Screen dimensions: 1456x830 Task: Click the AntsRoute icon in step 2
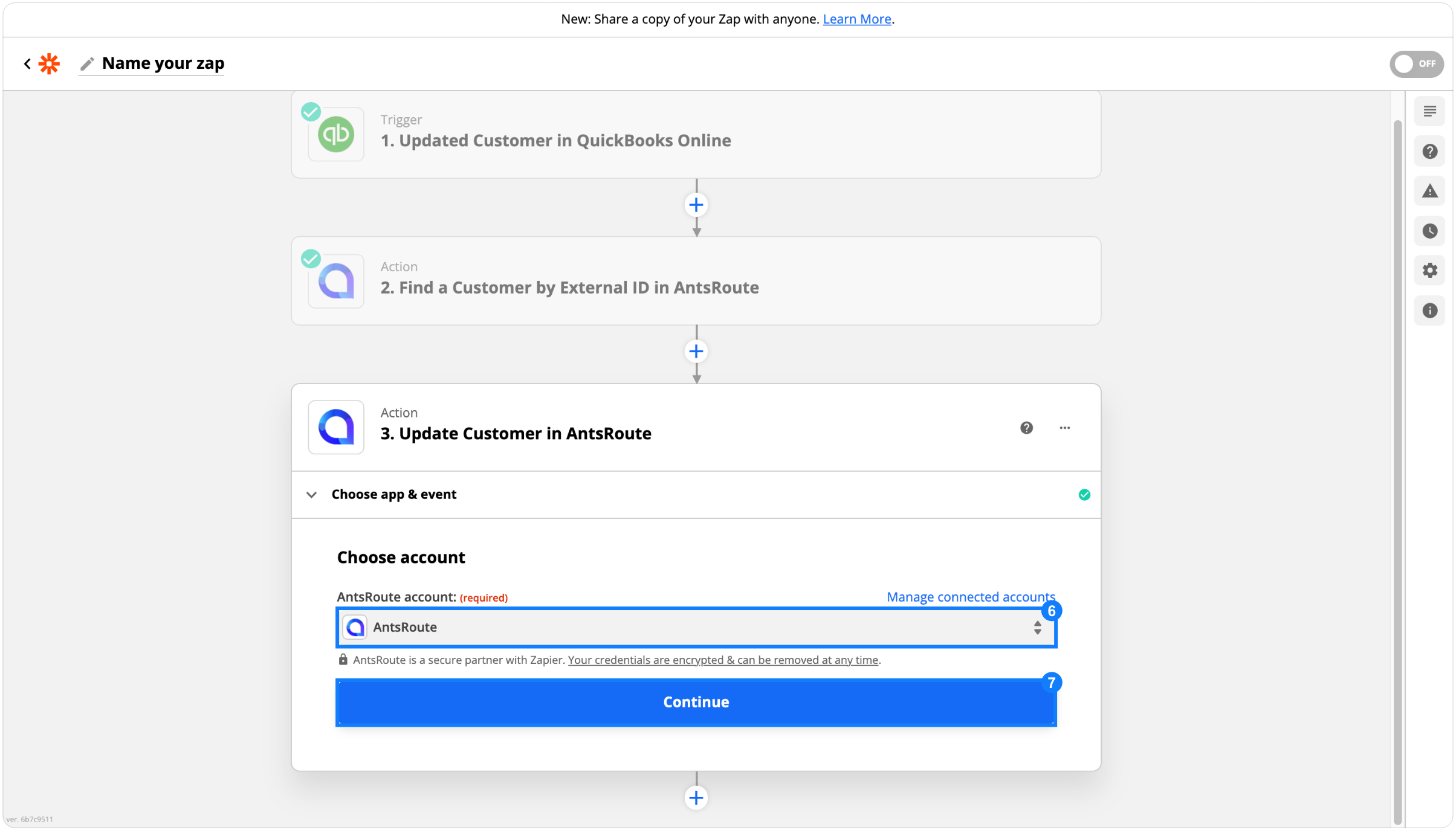[336, 281]
